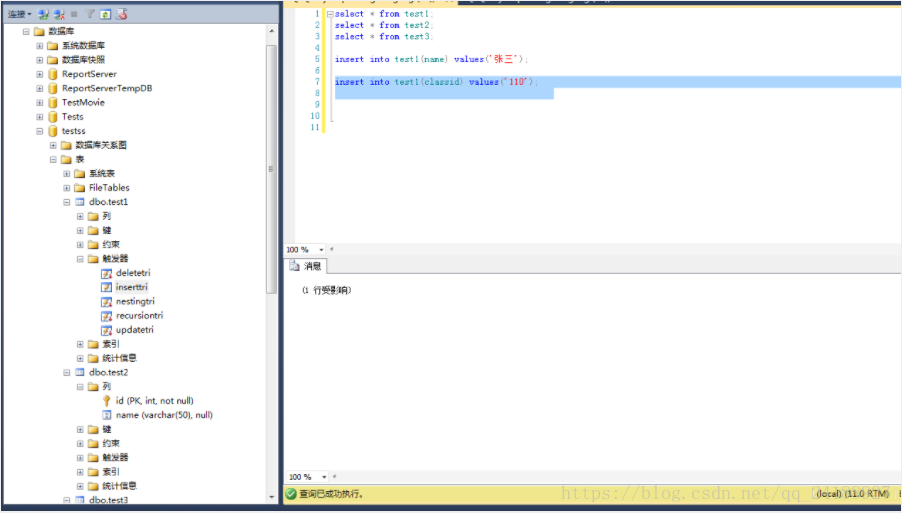Click the text 'select * from test3;'
The width and height of the screenshot is (902, 513).
coord(384,37)
